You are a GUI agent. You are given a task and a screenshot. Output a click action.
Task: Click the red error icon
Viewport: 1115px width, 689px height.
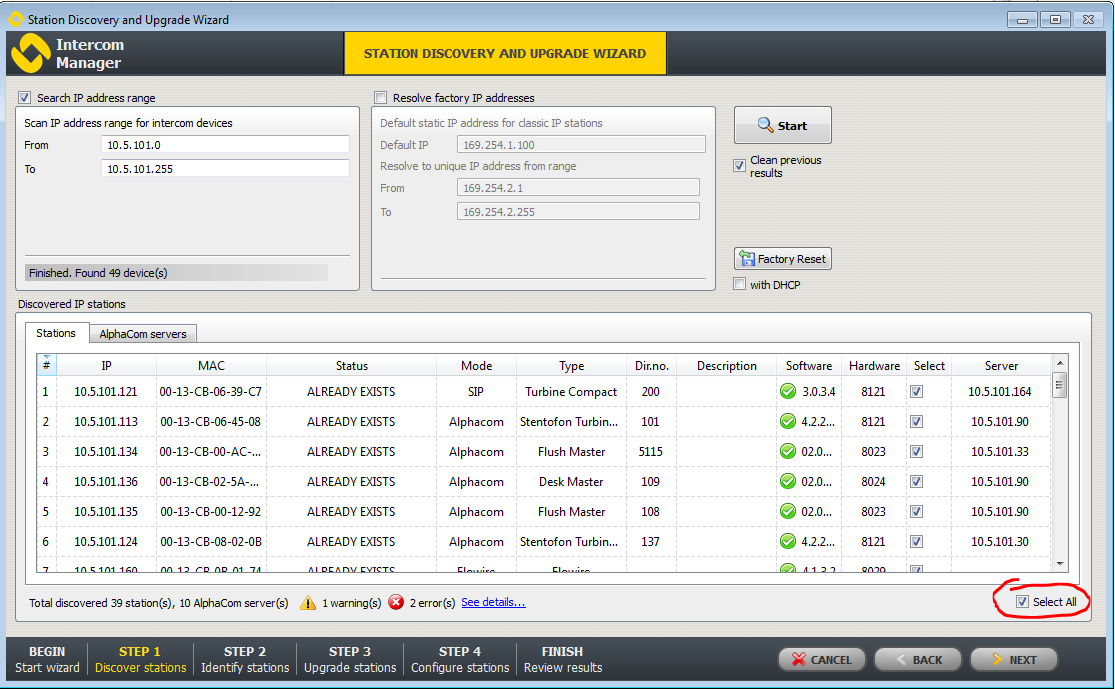click(396, 602)
